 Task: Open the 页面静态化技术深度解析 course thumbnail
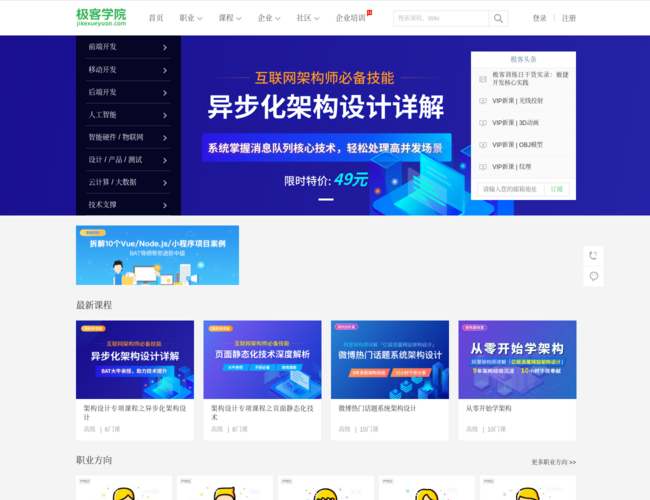coord(262,359)
